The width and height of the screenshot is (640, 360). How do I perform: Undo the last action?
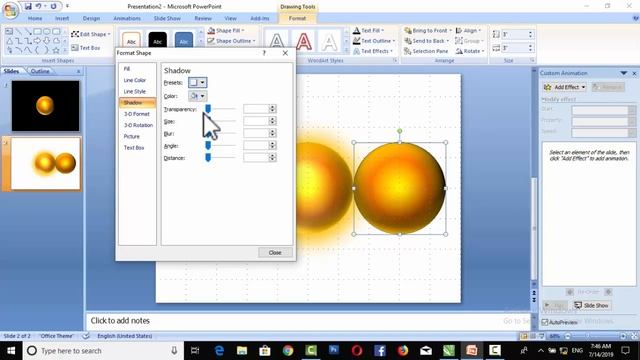tap(38, 6)
